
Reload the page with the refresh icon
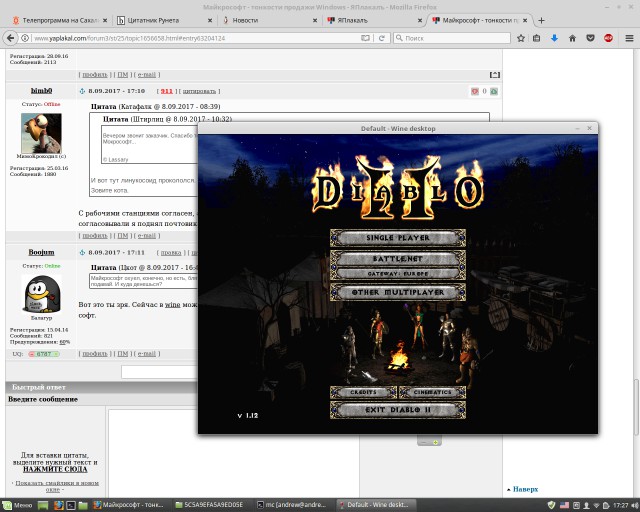point(382,38)
